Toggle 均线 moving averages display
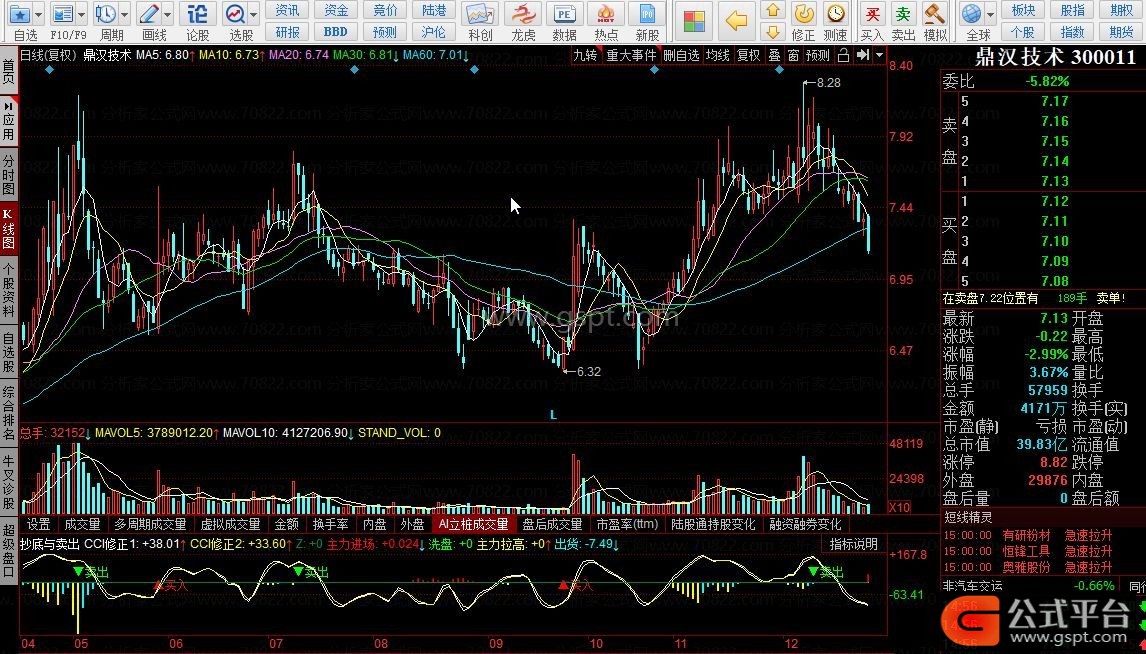 [718, 56]
